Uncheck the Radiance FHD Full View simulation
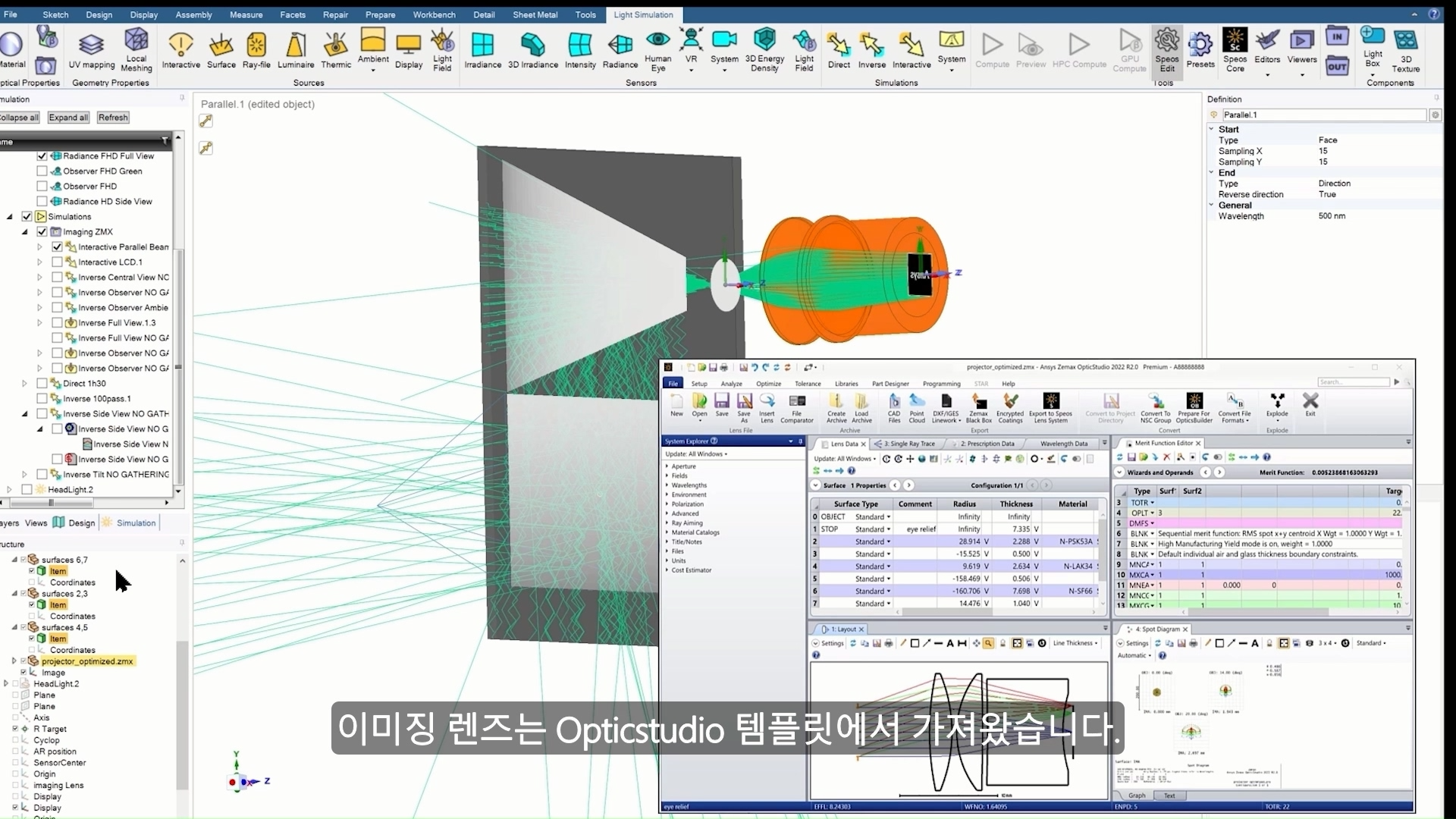Screen dimensions: 1456x819 click(42, 155)
